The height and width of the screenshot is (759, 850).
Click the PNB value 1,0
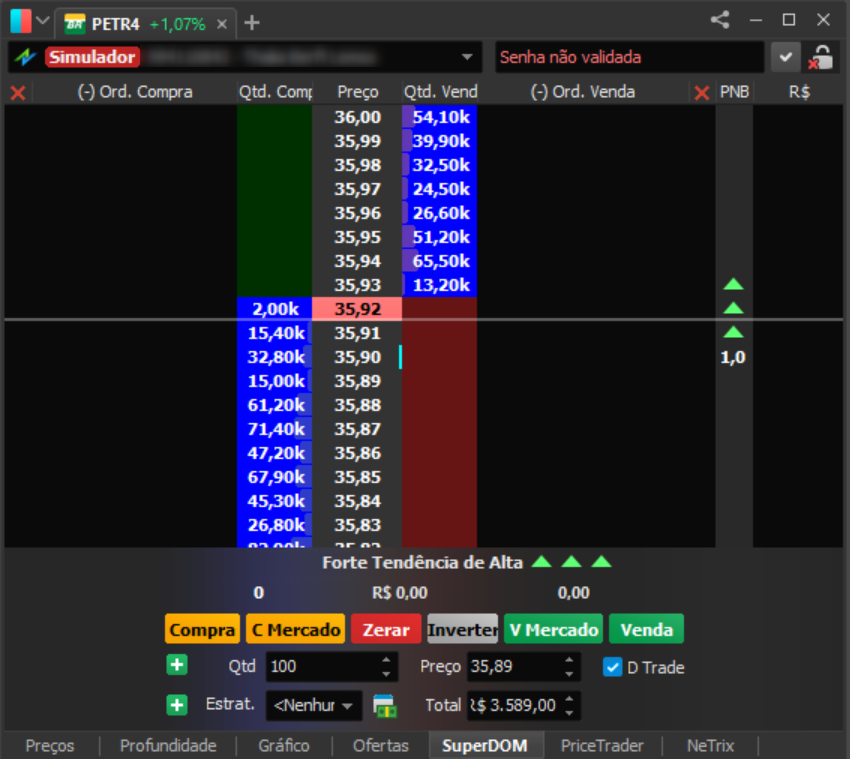[733, 357]
